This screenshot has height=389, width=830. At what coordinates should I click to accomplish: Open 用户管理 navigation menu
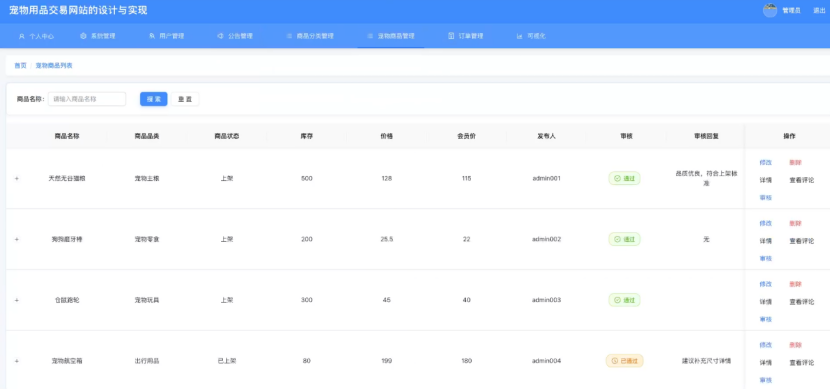coord(166,37)
